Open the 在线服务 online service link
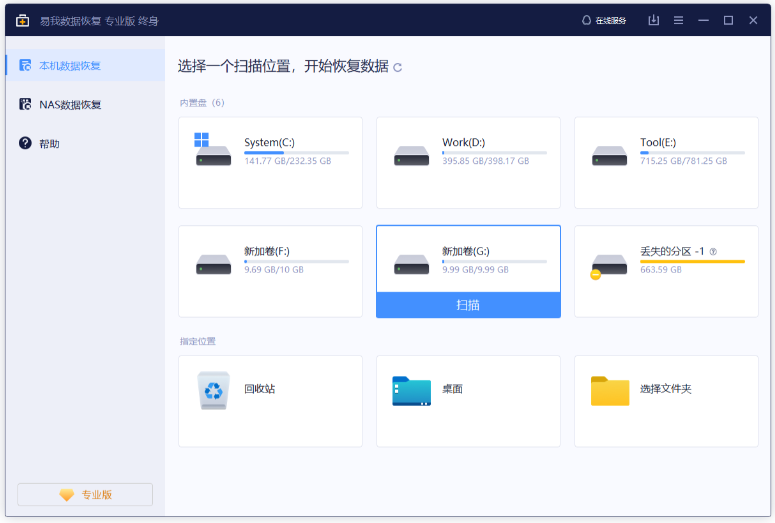This screenshot has width=775, height=523. (x=603, y=20)
